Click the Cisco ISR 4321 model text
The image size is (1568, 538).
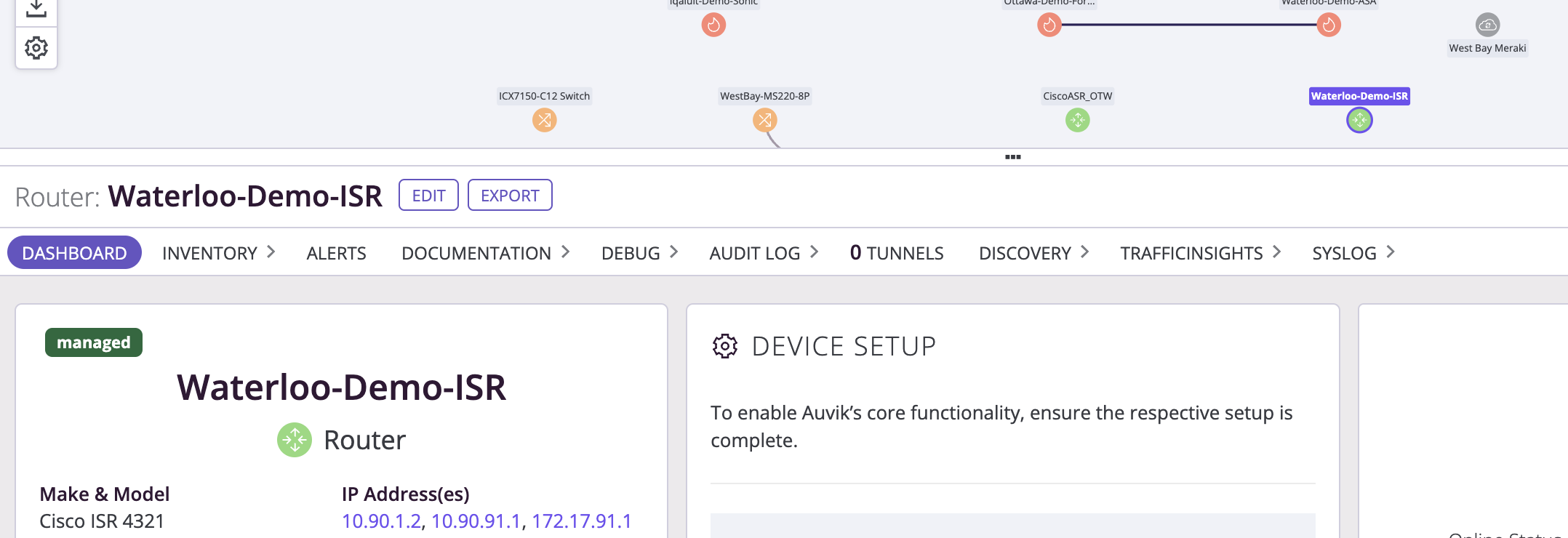(102, 521)
